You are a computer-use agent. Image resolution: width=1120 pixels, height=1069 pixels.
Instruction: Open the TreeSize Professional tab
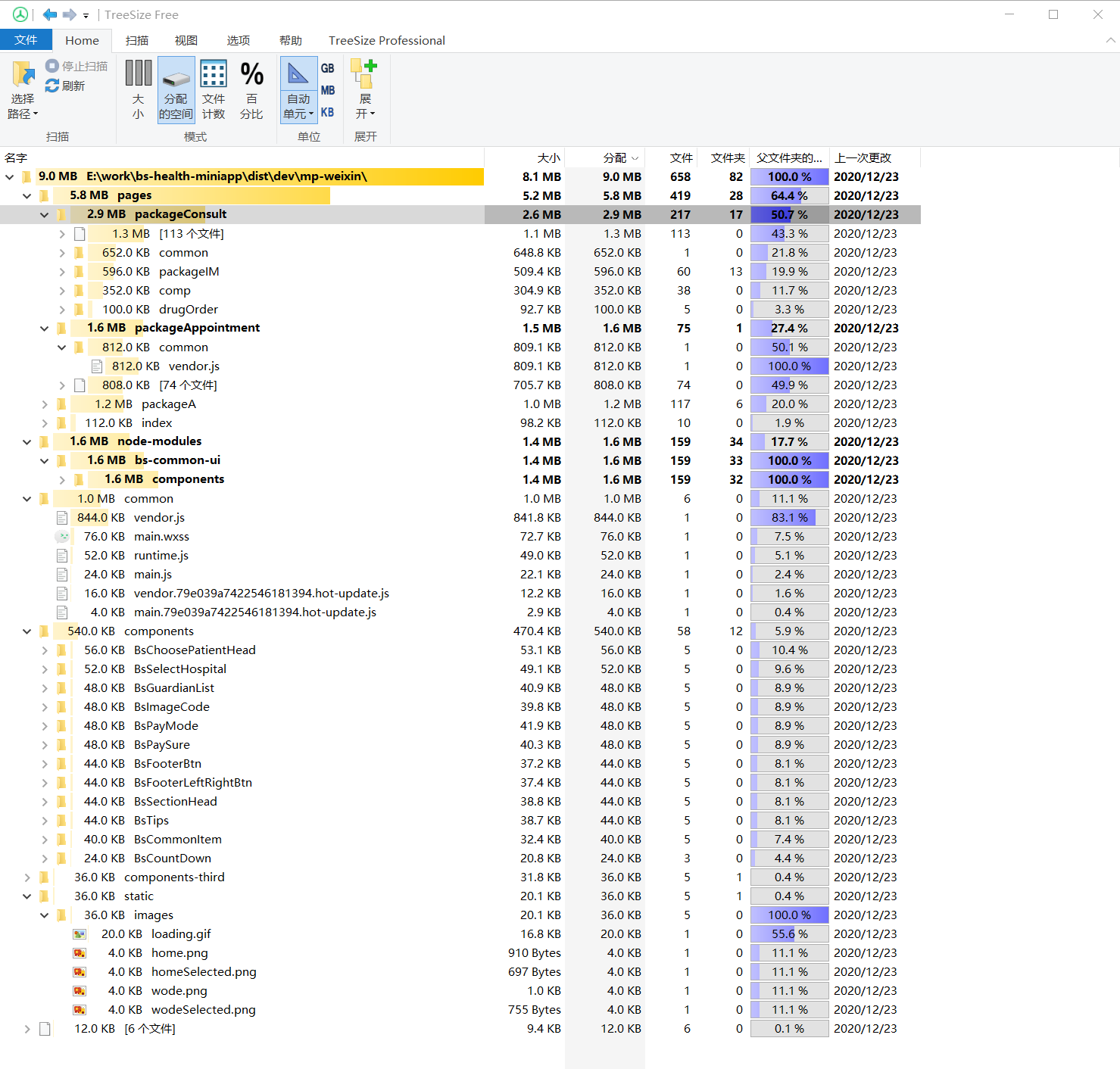[387, 40]
